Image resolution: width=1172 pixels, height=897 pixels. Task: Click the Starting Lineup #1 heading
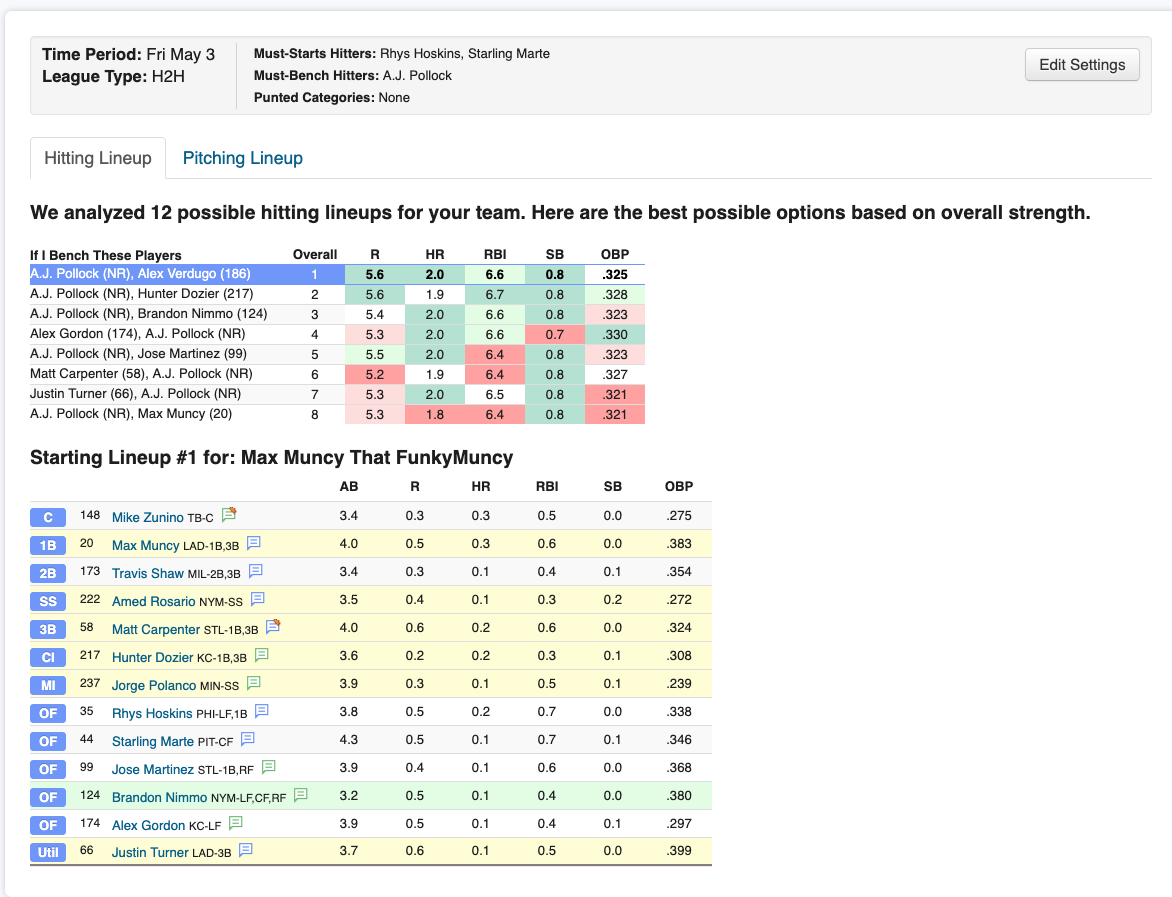click(271, 457)
